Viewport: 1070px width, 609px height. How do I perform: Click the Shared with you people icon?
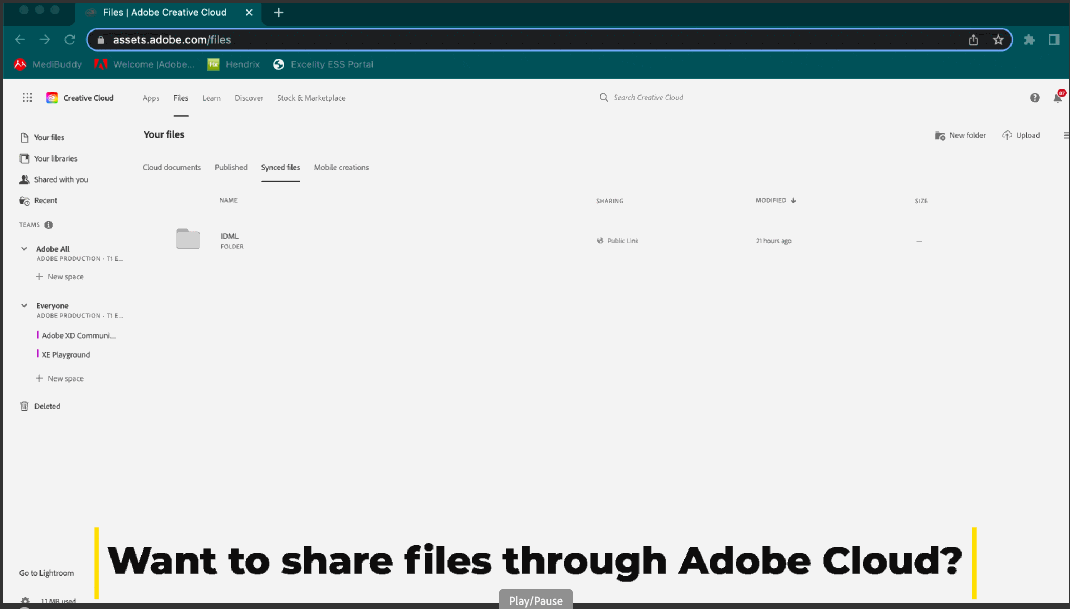[25, 180]
